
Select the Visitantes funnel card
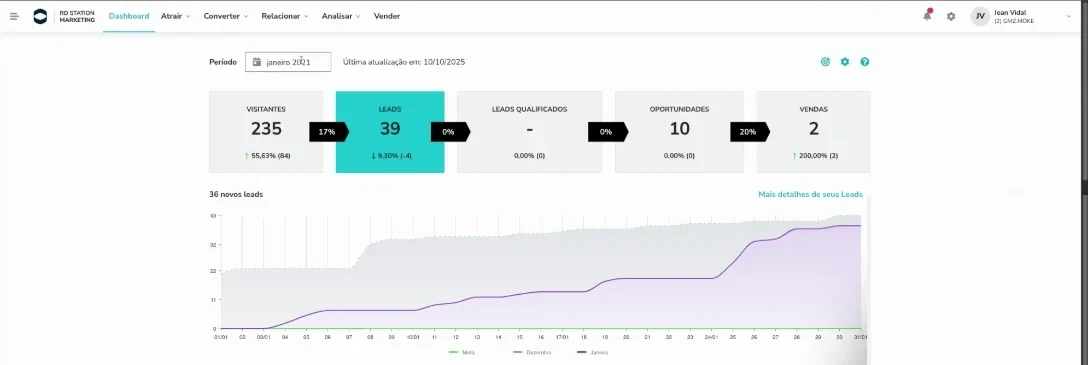[266, 132]
